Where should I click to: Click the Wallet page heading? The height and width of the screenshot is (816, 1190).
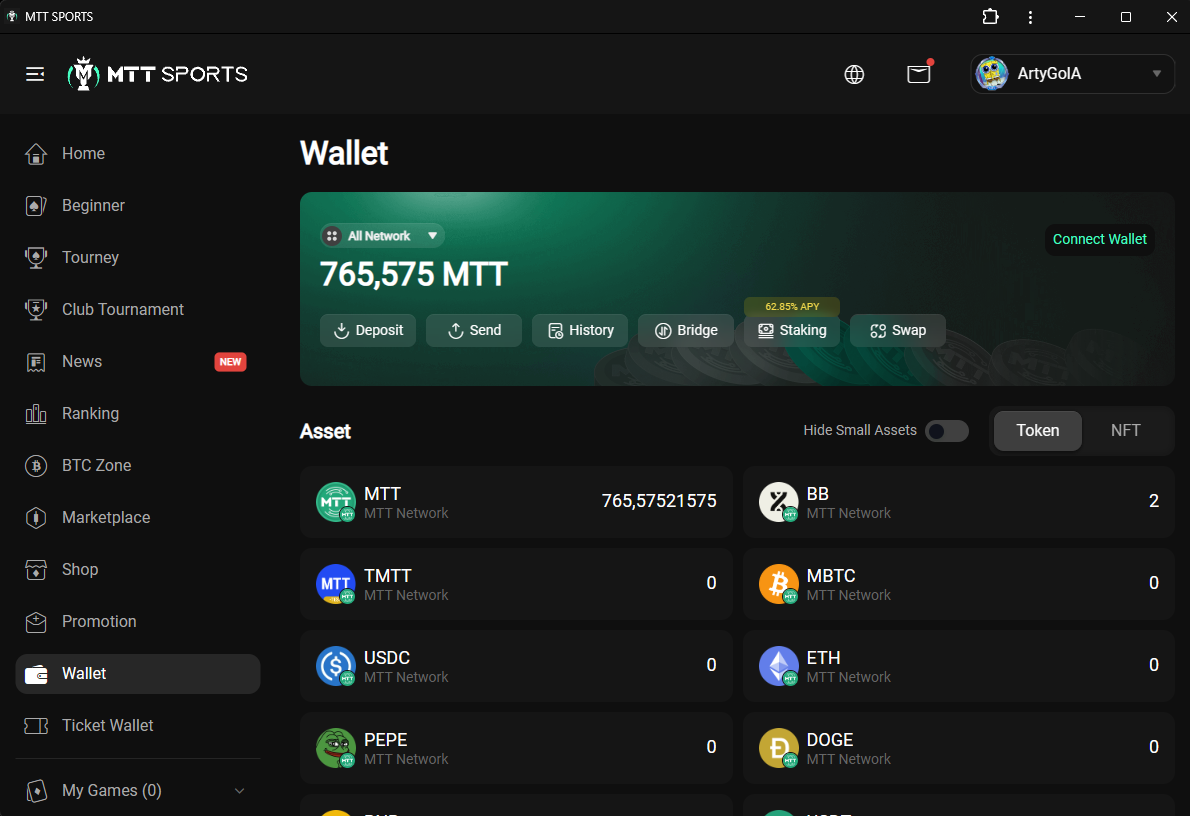(x=344, y=153)
